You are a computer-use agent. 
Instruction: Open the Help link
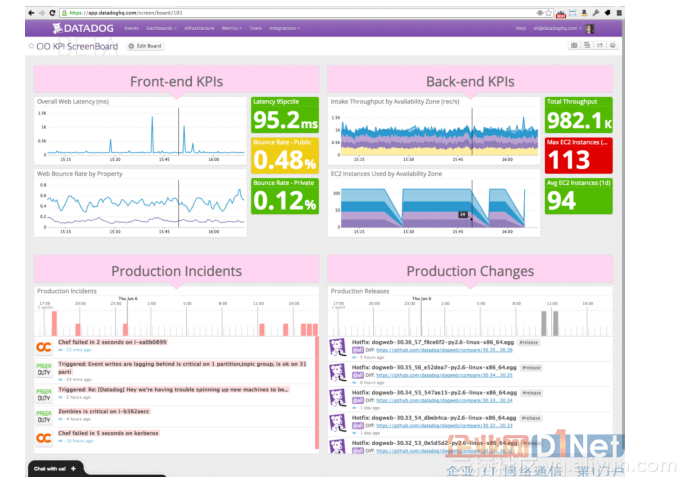tap(520, 28)
